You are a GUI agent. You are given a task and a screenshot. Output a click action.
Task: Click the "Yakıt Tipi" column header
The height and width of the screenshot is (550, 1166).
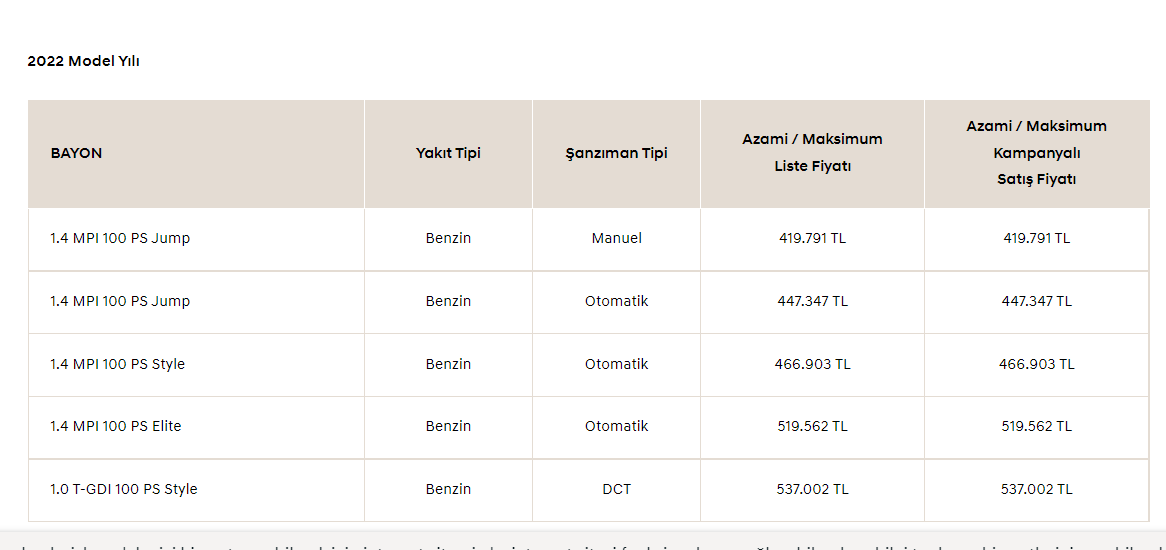pyautogui.click(x=448, y=153)
